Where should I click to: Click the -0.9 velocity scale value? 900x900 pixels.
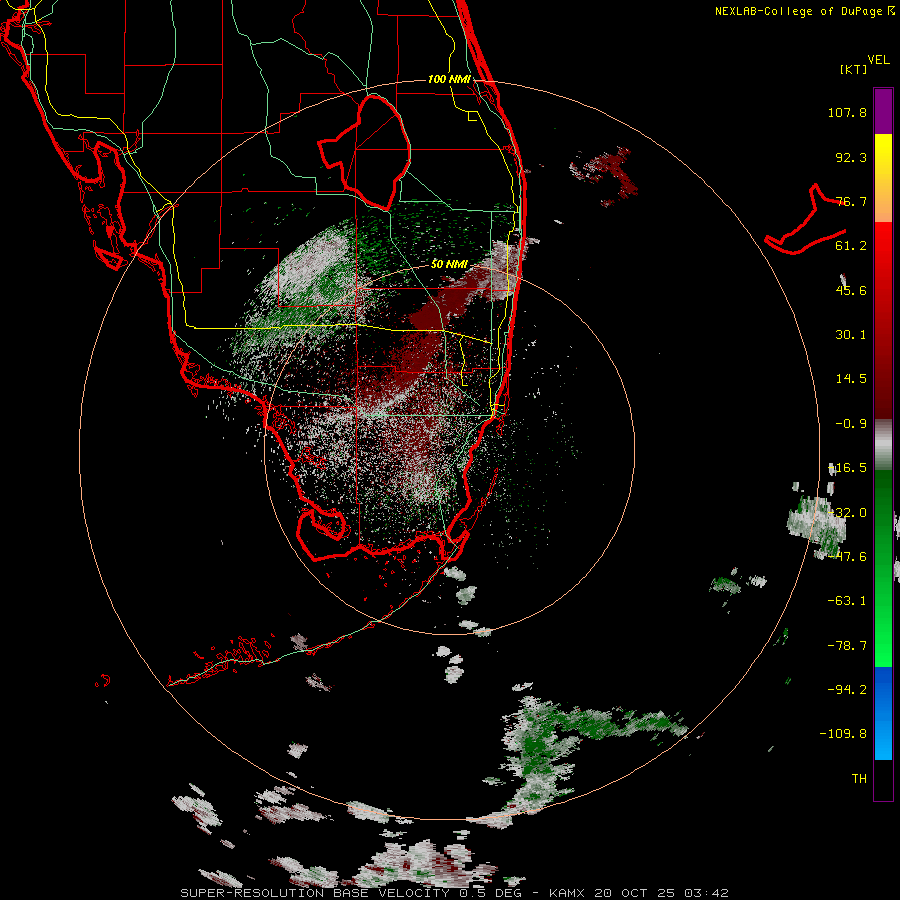tap(851, 424)
